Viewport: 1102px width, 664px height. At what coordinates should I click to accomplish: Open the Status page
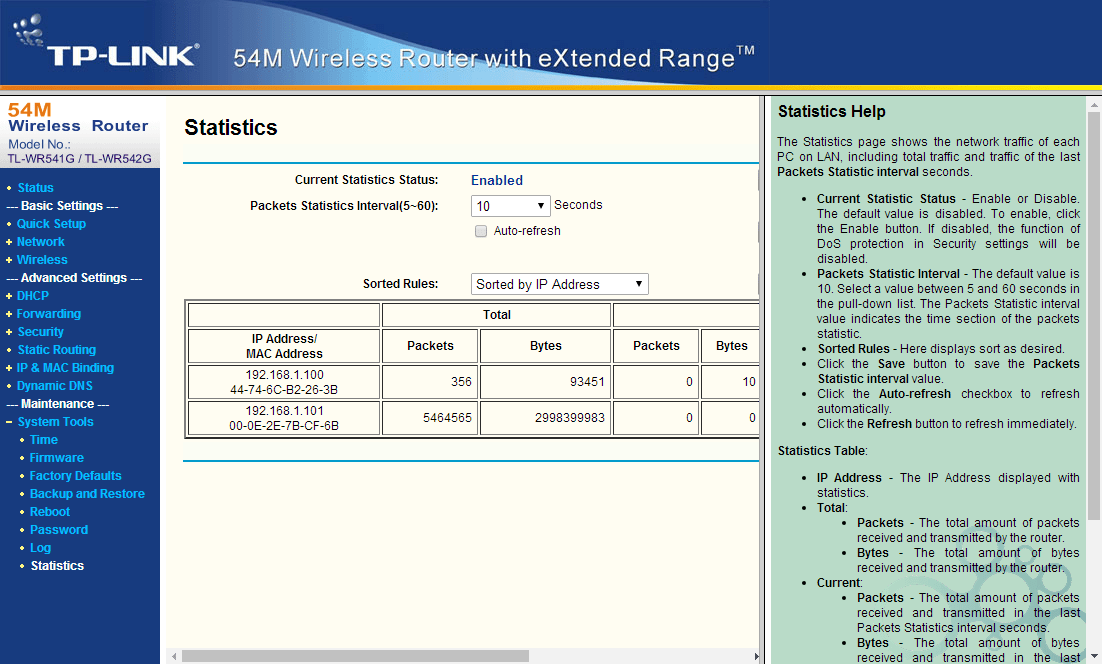coord(35,188)
